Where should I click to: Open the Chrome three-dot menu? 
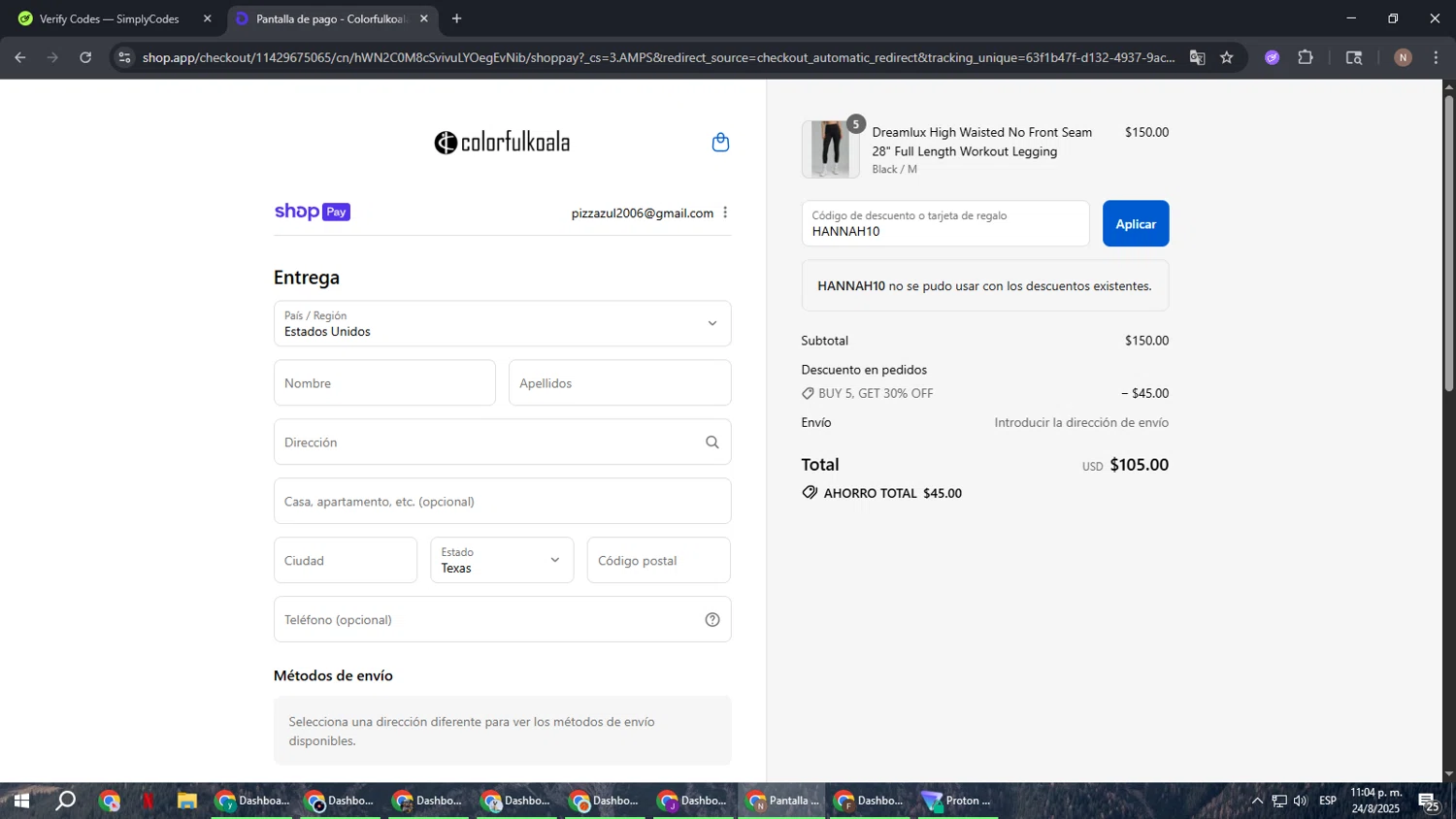tap(1436, 57)
